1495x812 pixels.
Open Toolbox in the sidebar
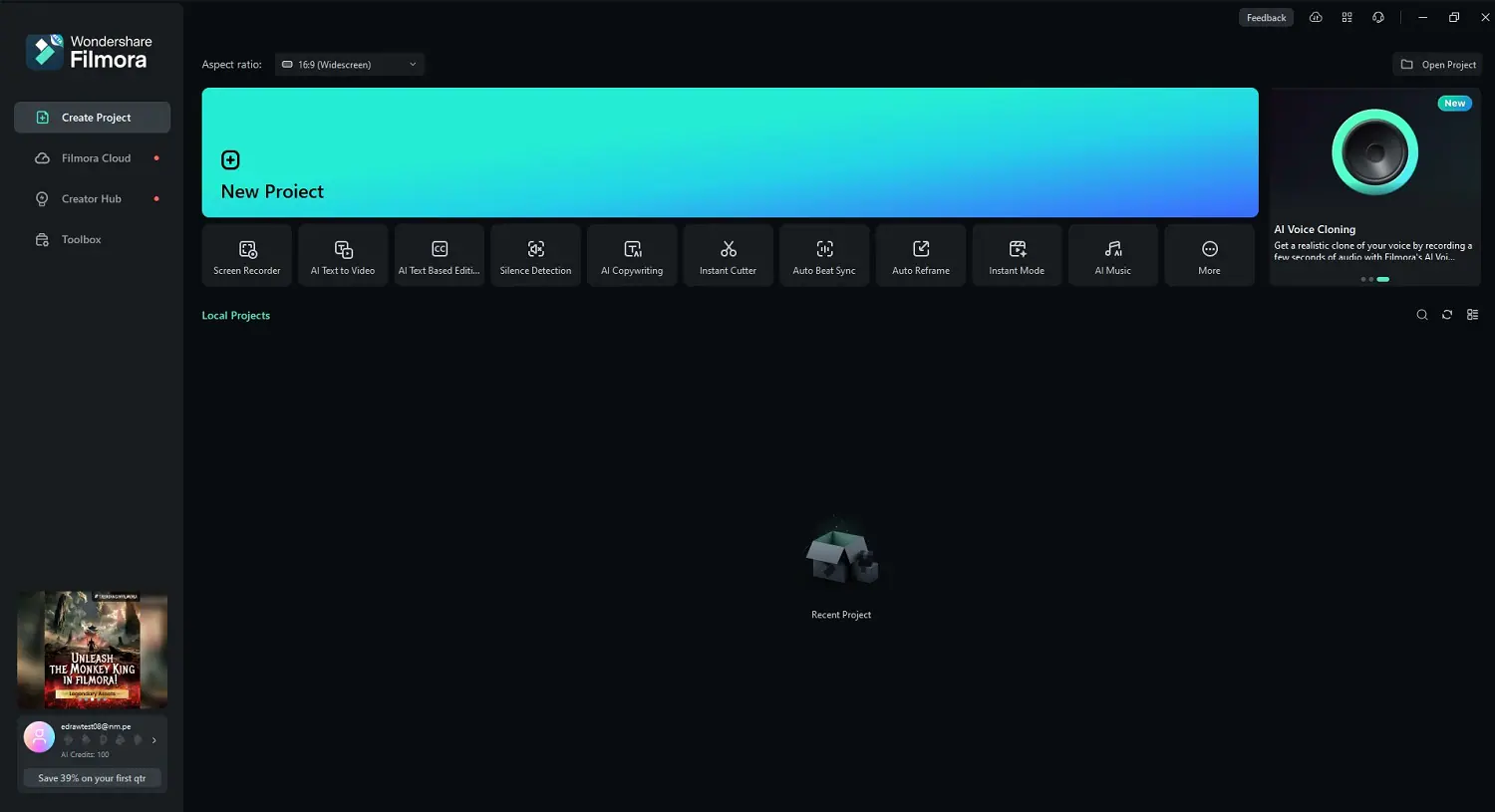[92, 240]
